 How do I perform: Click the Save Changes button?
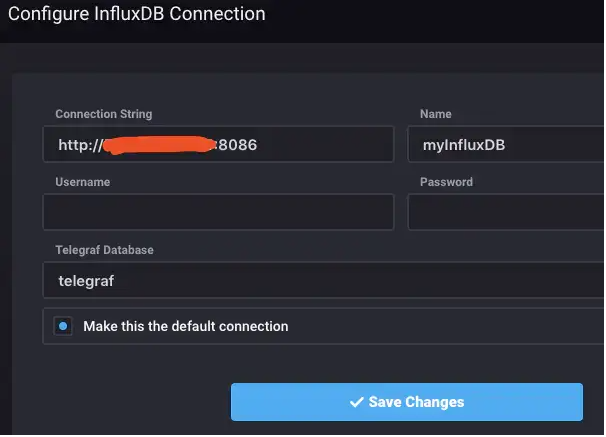click(x=406, y=402)
